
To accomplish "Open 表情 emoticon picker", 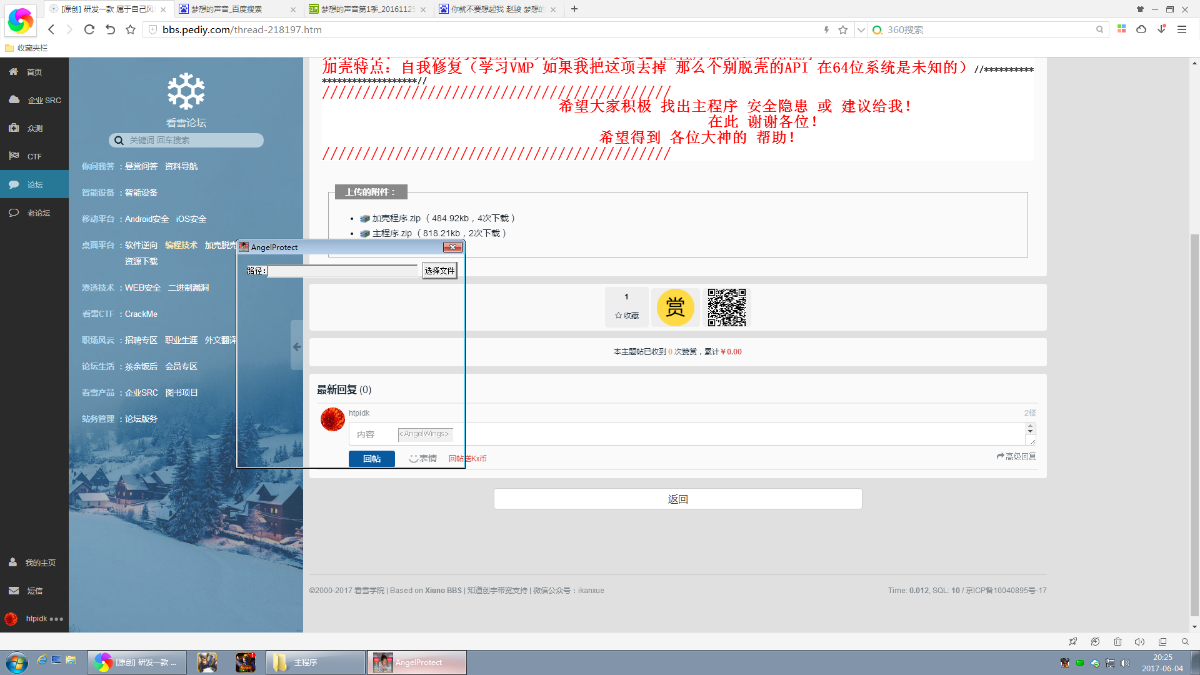I will click(x=423, y=458).
